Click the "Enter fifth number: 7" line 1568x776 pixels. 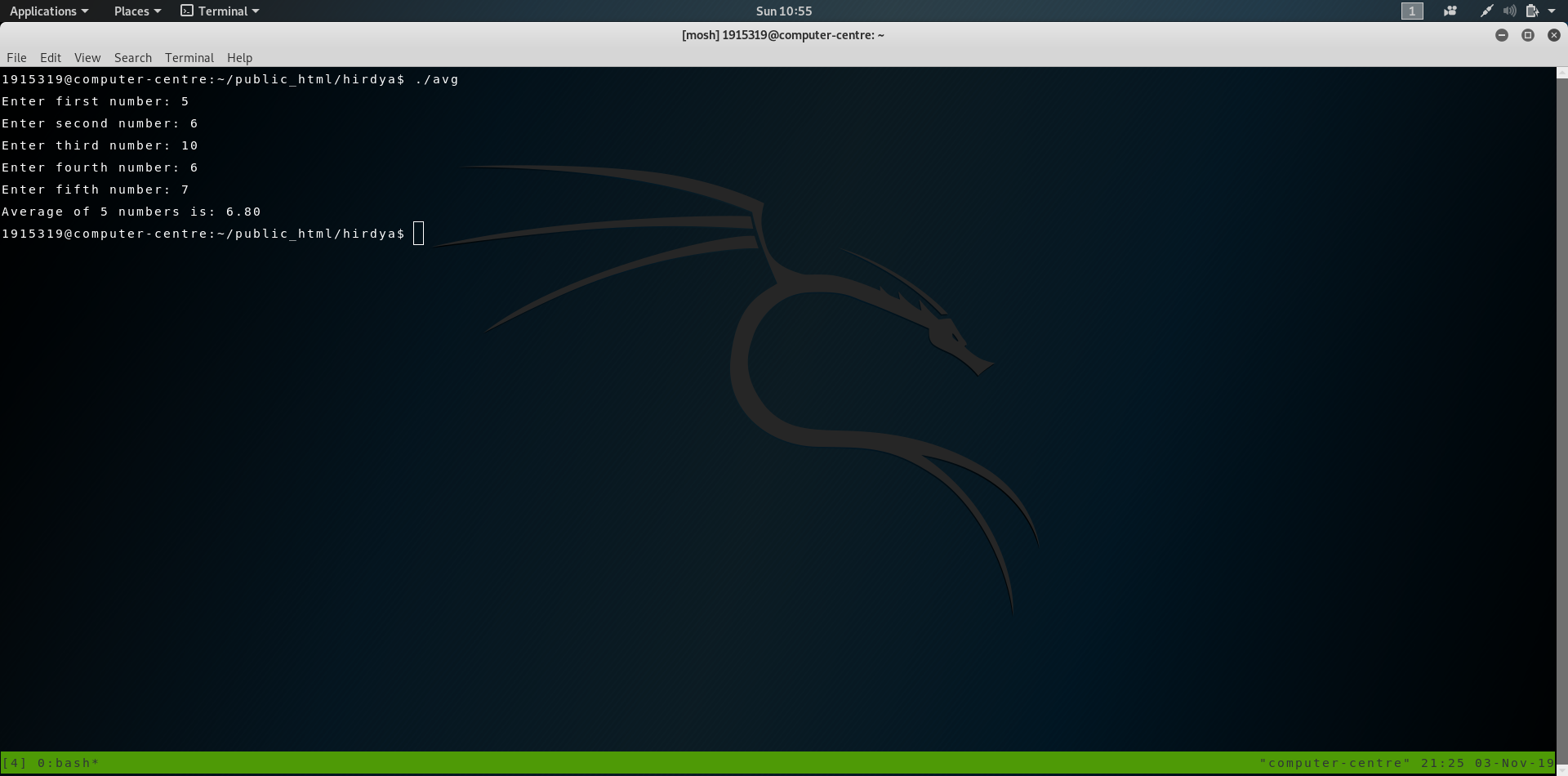[x=96, y=190]
